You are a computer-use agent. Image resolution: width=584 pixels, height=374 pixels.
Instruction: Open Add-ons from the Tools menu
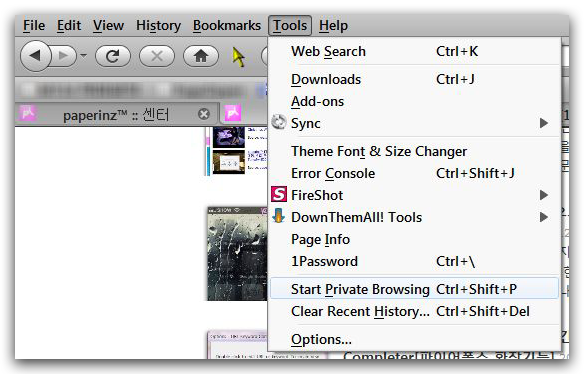pos(414,101)
